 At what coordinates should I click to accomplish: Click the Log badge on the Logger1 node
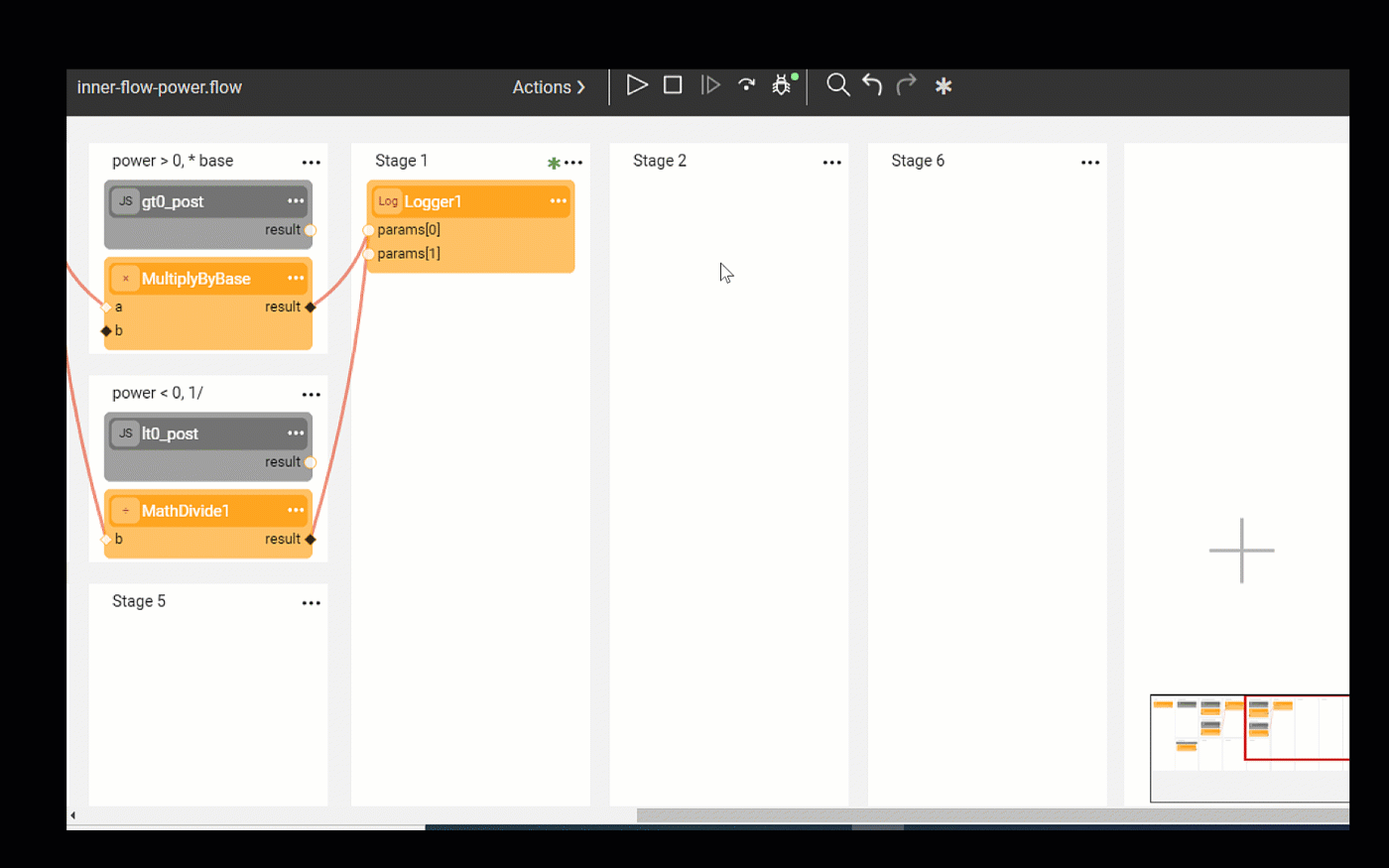pyautogui.click(x=388, y=200)
